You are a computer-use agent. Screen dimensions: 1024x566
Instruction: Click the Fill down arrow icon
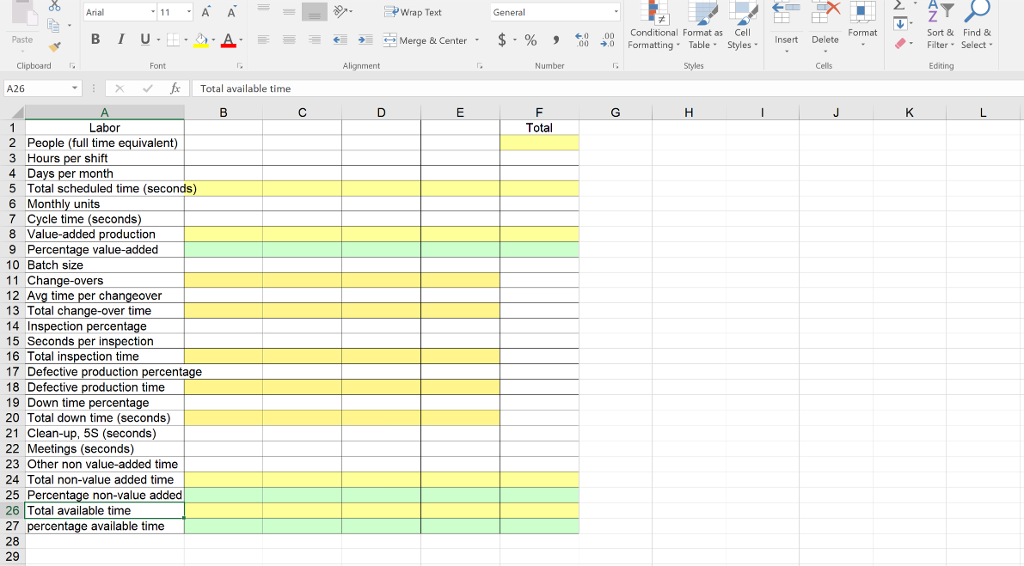coord(900,24)
